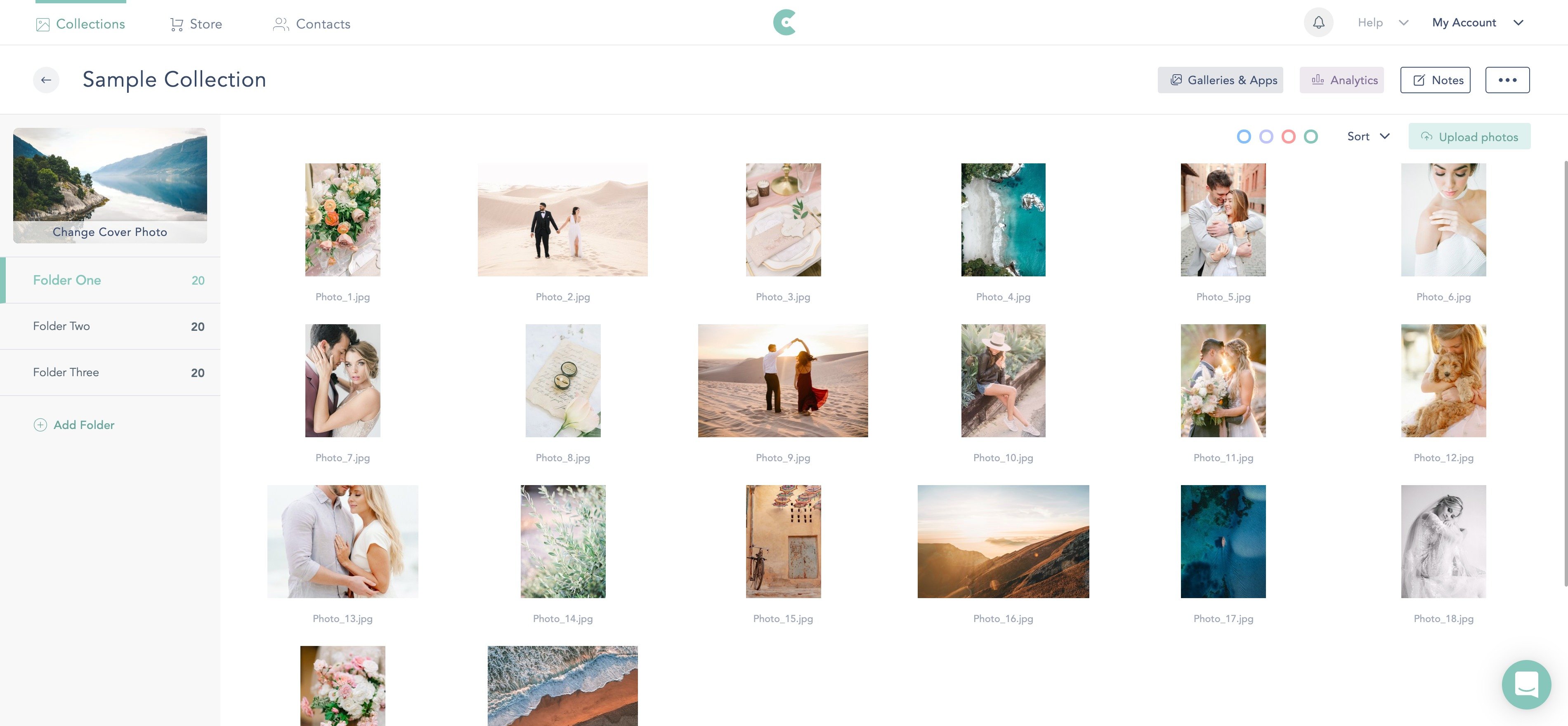Image resolution: width=1568 pixels, height=726 pixels.
Task: Click the CloudSpot logo in the header
Action: point(784,23)
